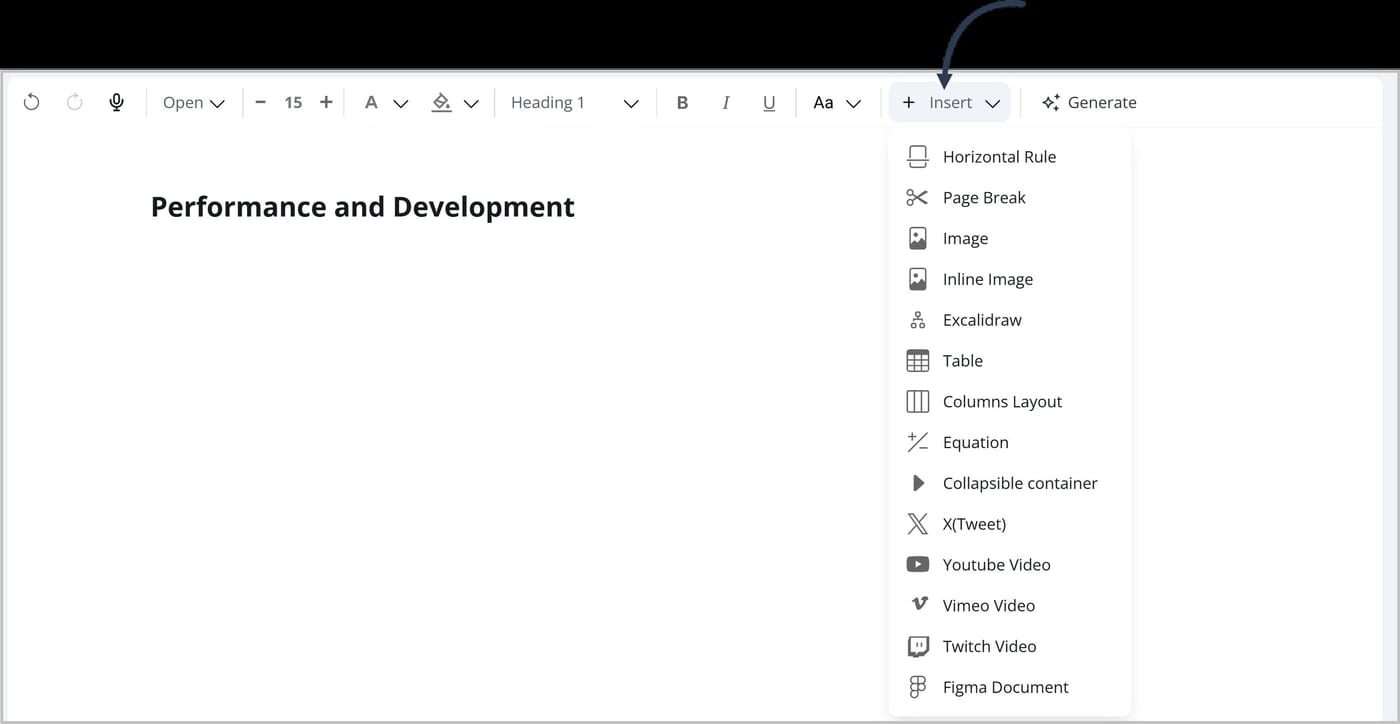Click the Youtube Video play icon

917,564
